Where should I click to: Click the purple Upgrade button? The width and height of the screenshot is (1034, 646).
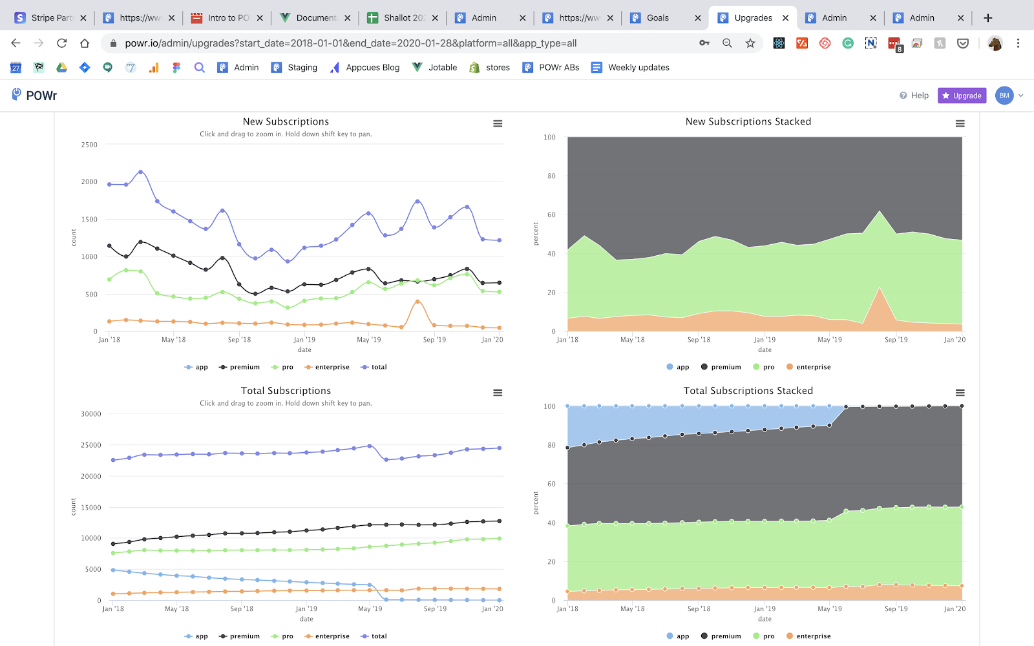(962, 95)
